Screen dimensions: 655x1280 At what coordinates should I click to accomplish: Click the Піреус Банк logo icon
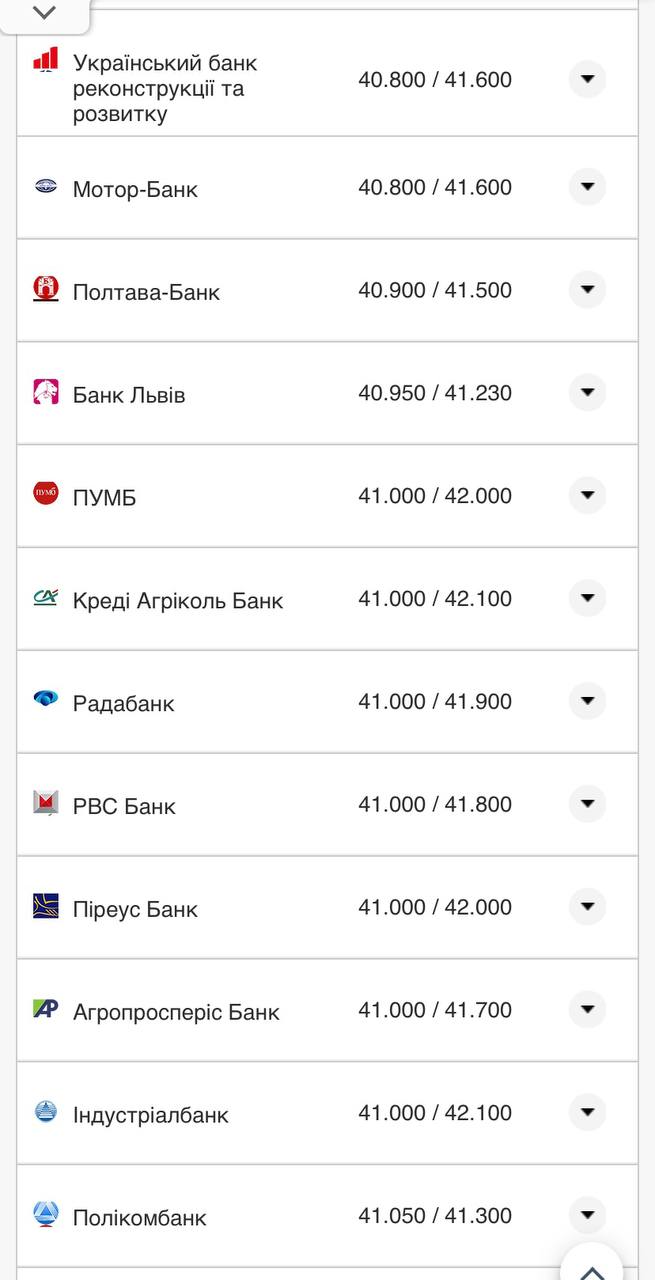(46, 906)
